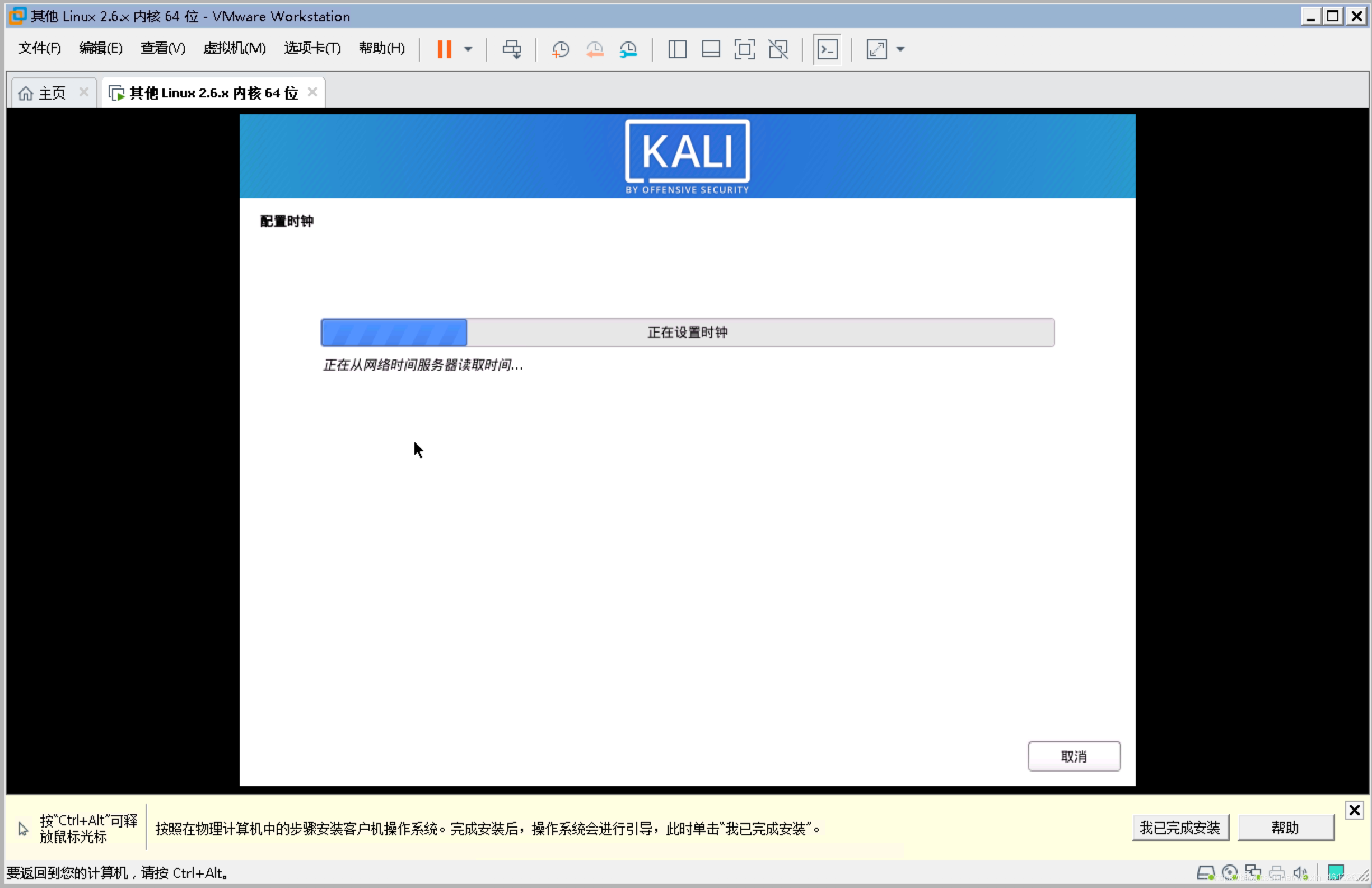1372x888 pixels.
Task: Open the 虚拟机(M) menu
Action: 234,48
